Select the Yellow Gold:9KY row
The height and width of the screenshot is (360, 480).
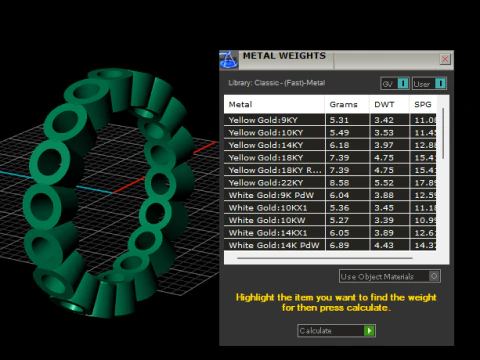coord(330,120)
